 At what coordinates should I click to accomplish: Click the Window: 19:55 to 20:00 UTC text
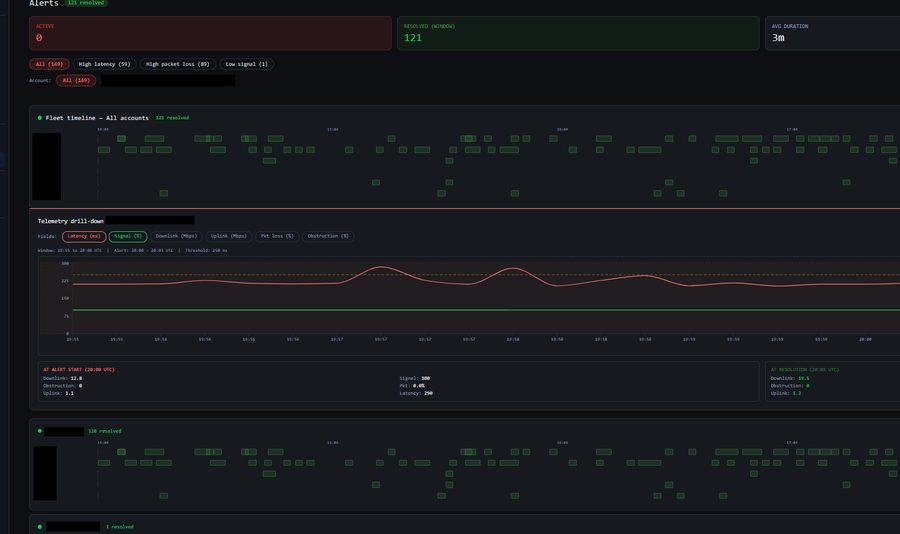70,250
